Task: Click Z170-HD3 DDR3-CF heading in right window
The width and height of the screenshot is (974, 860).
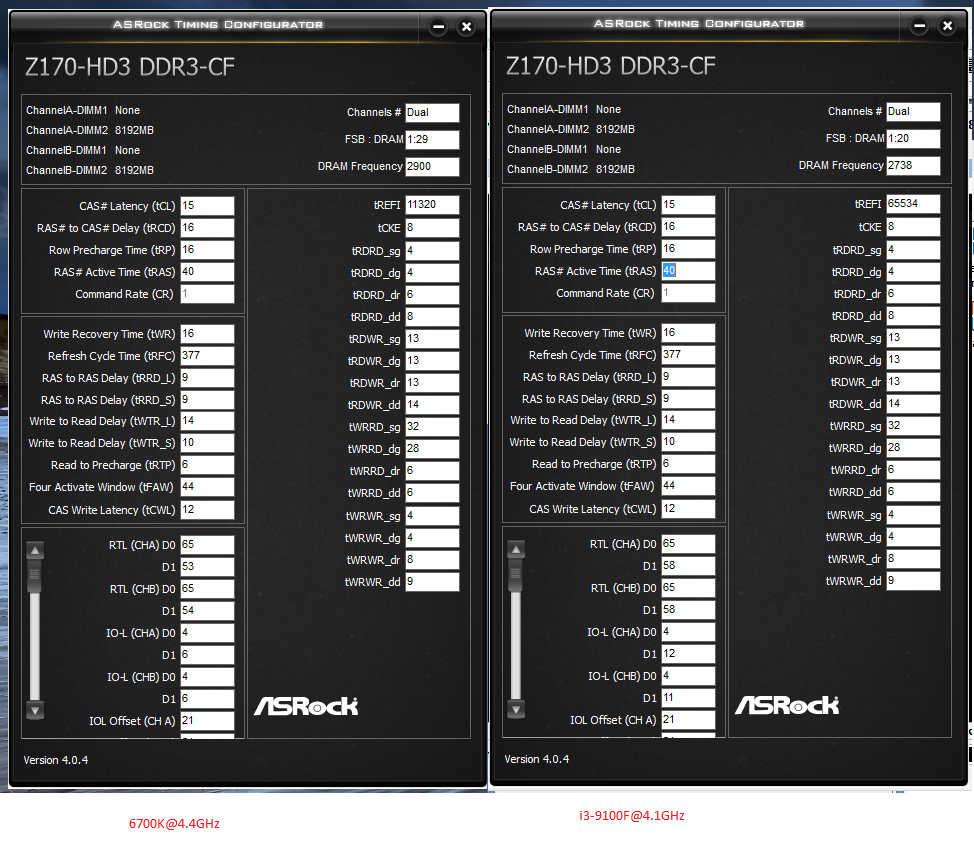Action: 611,66
